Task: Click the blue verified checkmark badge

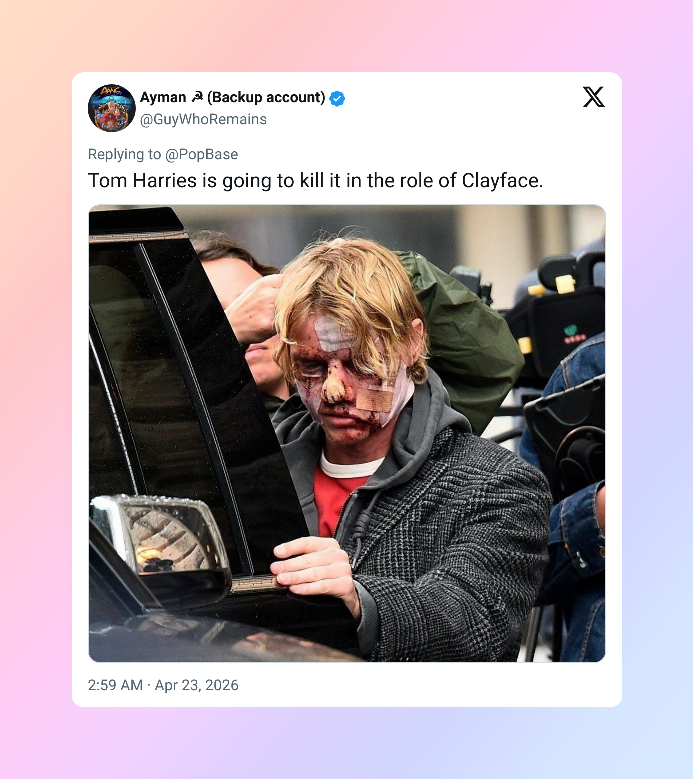Action: tap(337, 98)
